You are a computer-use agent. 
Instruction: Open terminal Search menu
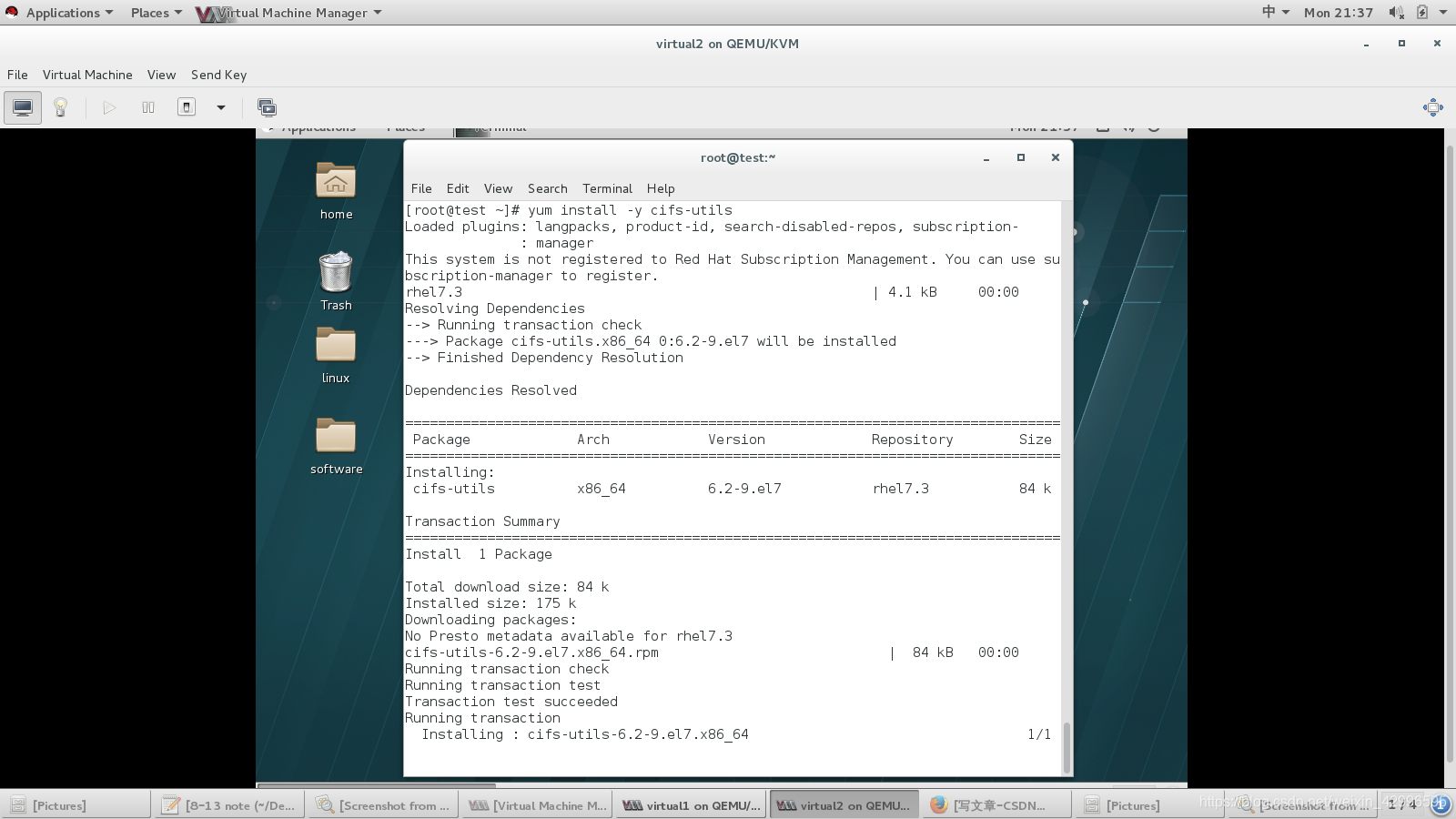click(547, 188)
